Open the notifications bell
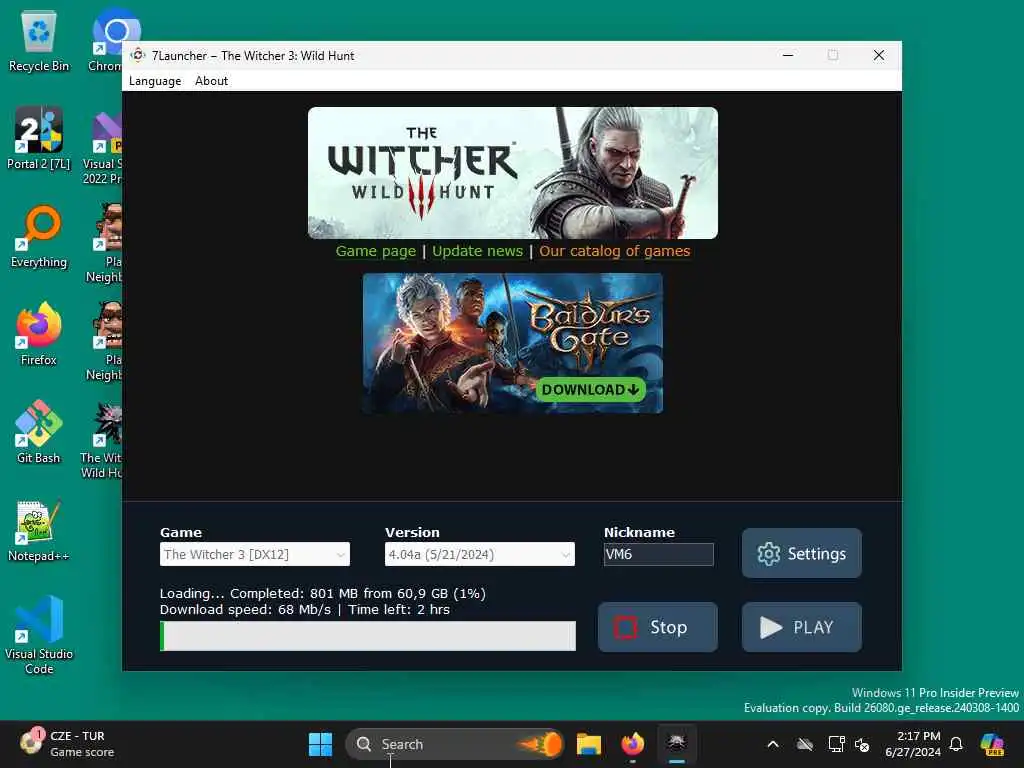 pyautogui.click(x=956, y=744)
